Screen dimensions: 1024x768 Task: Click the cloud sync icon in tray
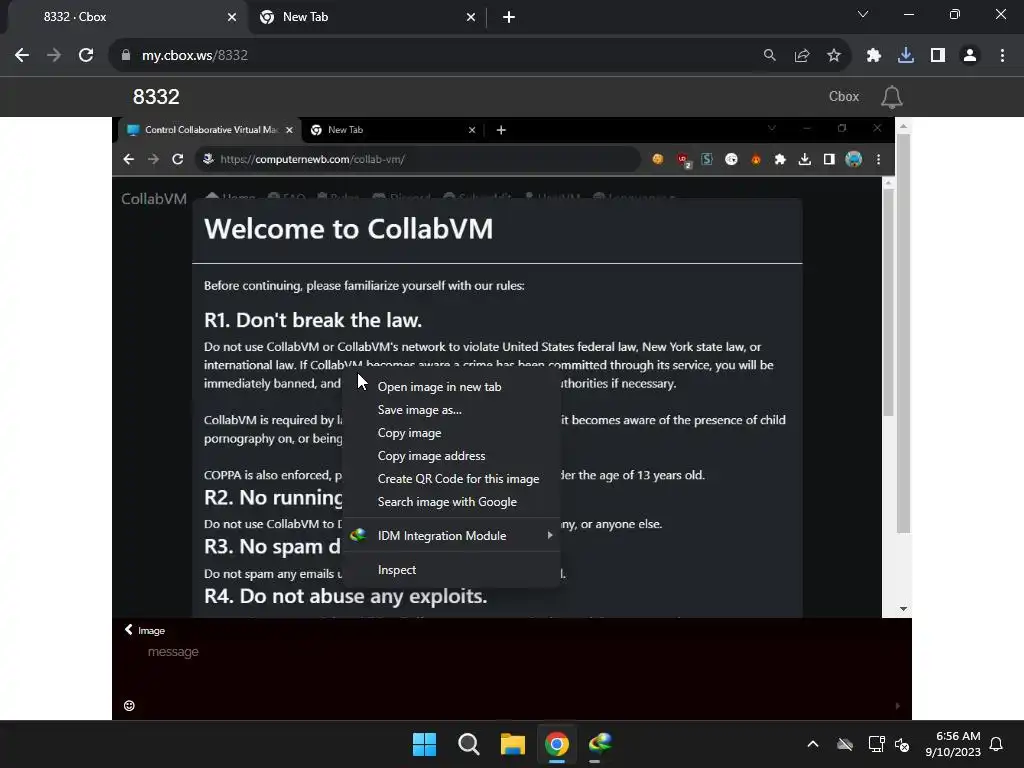point(845,744)
